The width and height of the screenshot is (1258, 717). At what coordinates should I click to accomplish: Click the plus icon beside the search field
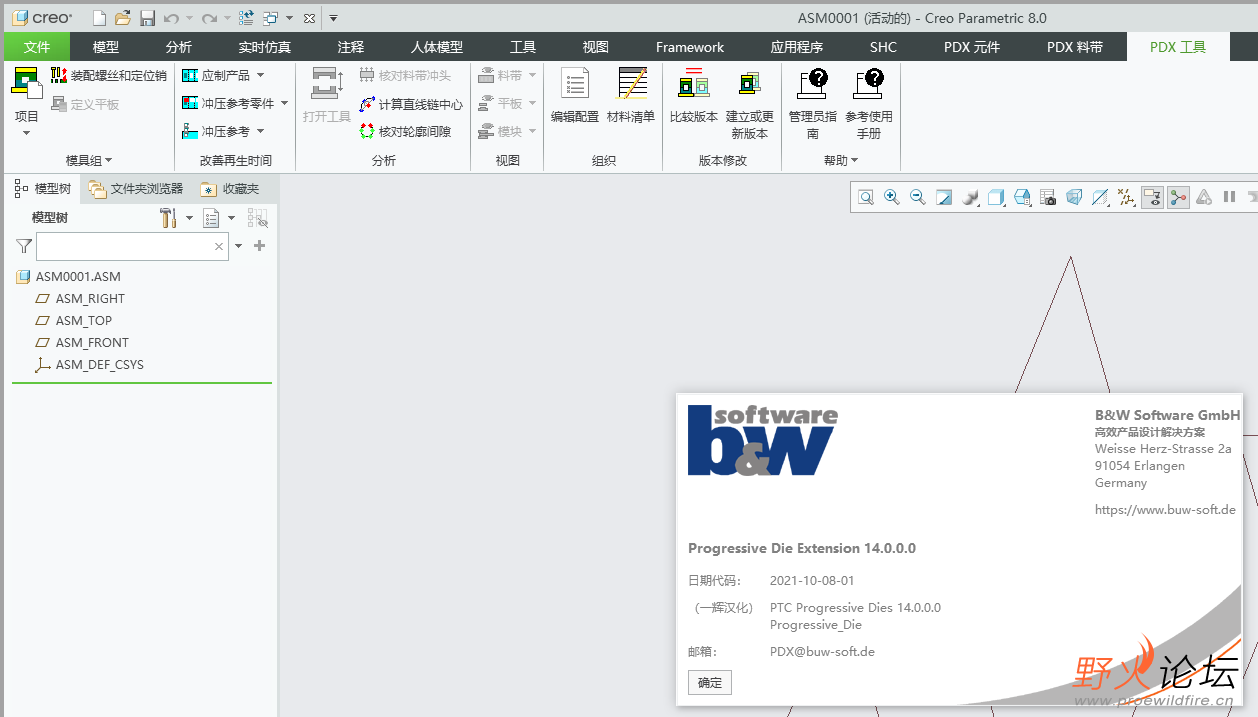click(260, 246)
